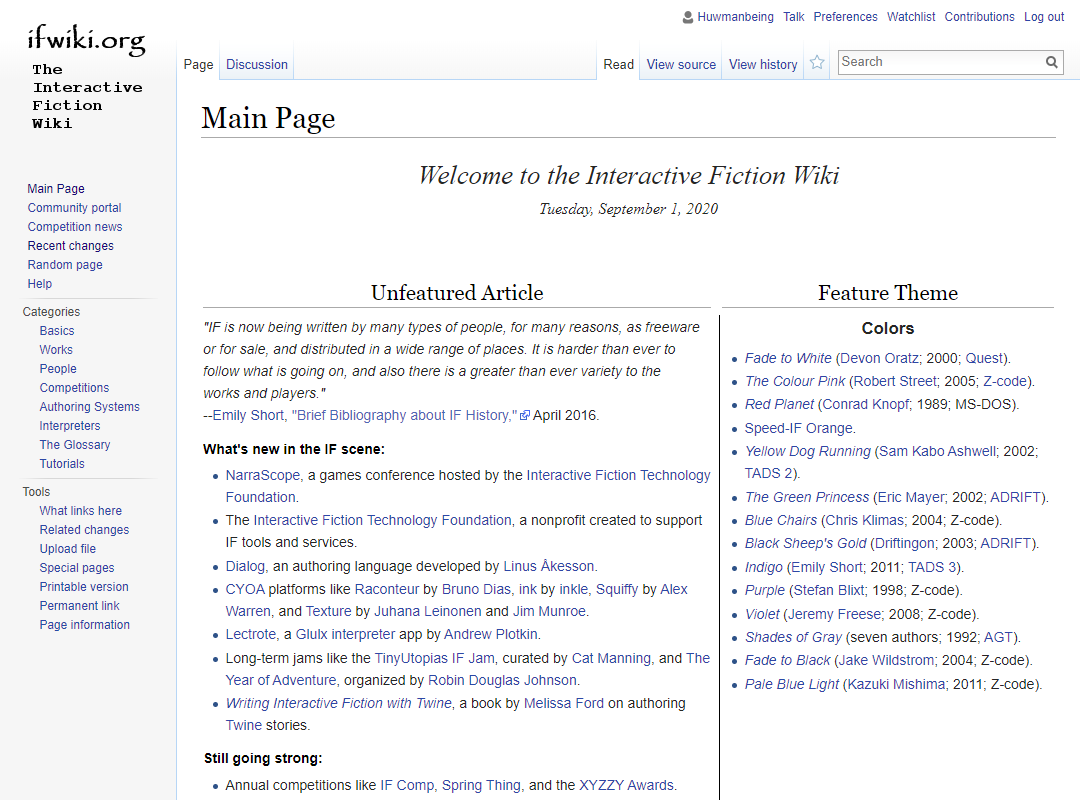Image resolution: width=1080 pixels, height=800 pixels.
Task: Open the Speed-IF Orange link
Action: point(799,429)
